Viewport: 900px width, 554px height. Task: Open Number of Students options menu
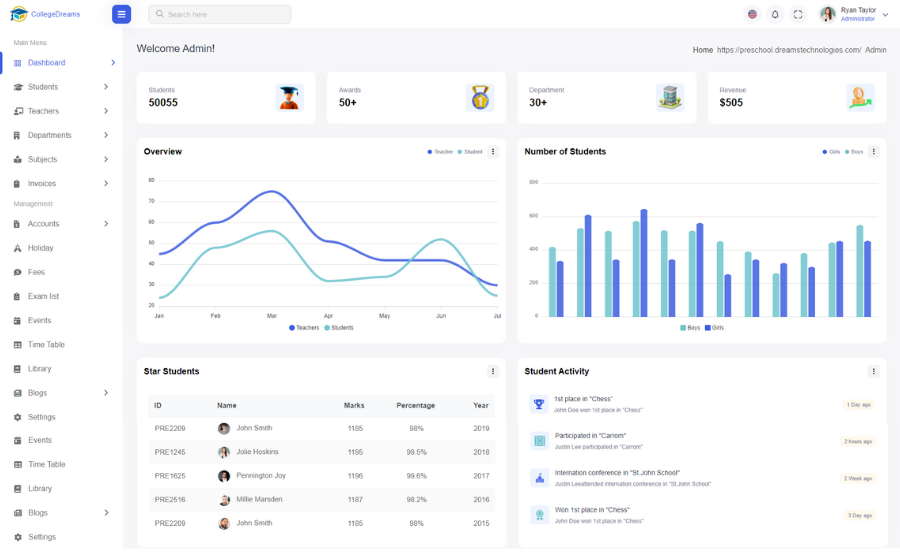[873, 152]
